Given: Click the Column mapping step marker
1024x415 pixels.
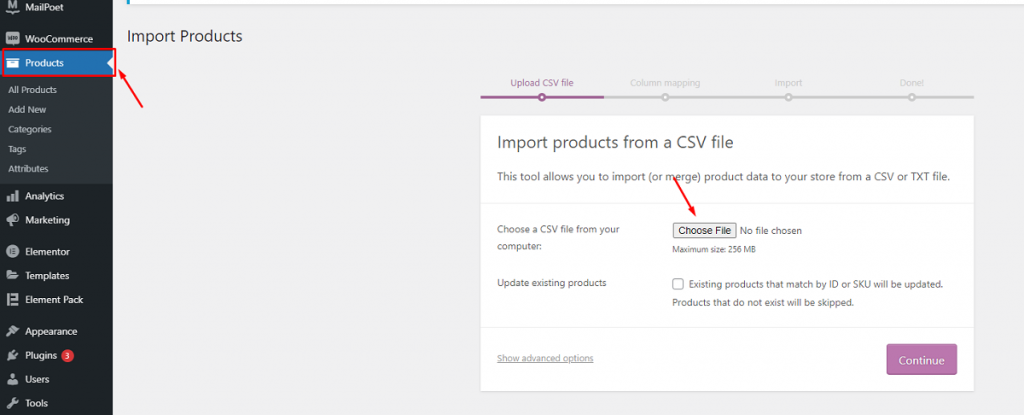Looking at the screenshot, I should [665, 97].
